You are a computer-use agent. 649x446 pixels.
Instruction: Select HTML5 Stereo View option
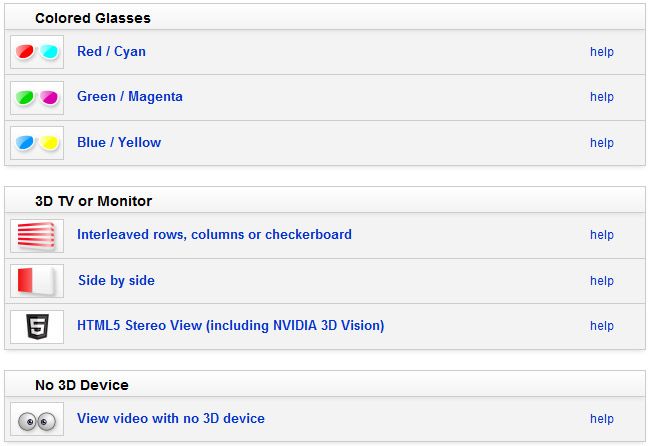point(230,326)
